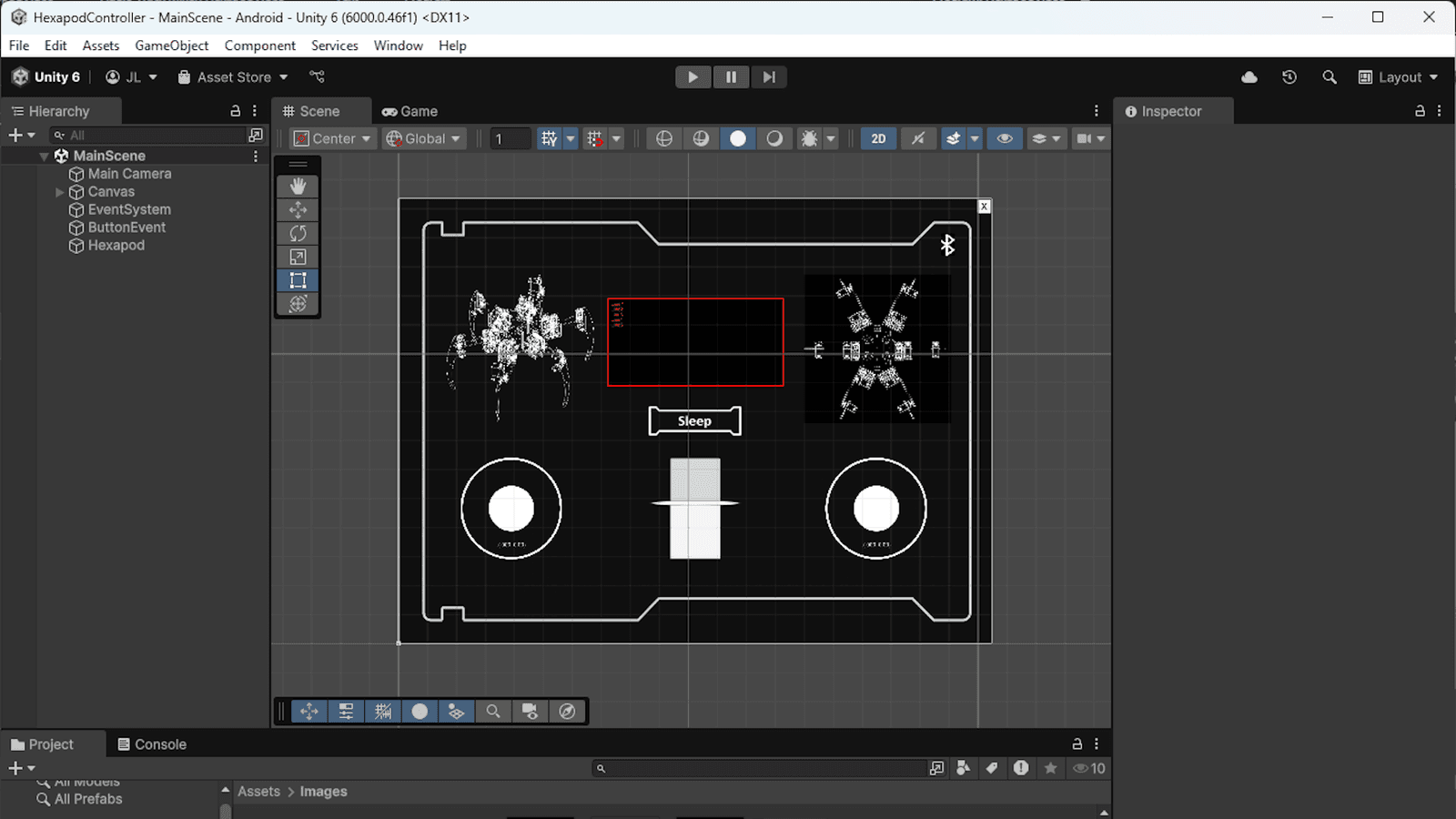Viewport: 1456px width, 819px height.
Task: Open Asset Store dropdown
Action: pyautogui.click(x=233, y=77)
